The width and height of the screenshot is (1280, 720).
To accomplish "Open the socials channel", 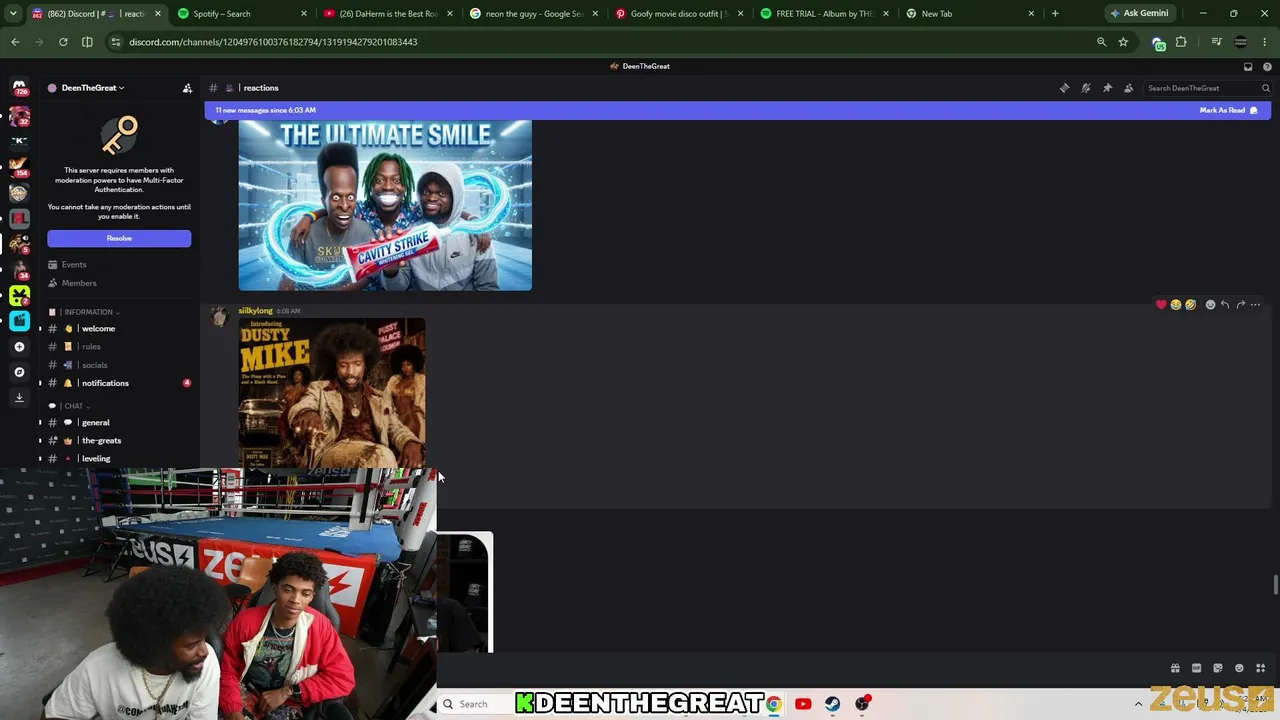I will click(119, 365).
